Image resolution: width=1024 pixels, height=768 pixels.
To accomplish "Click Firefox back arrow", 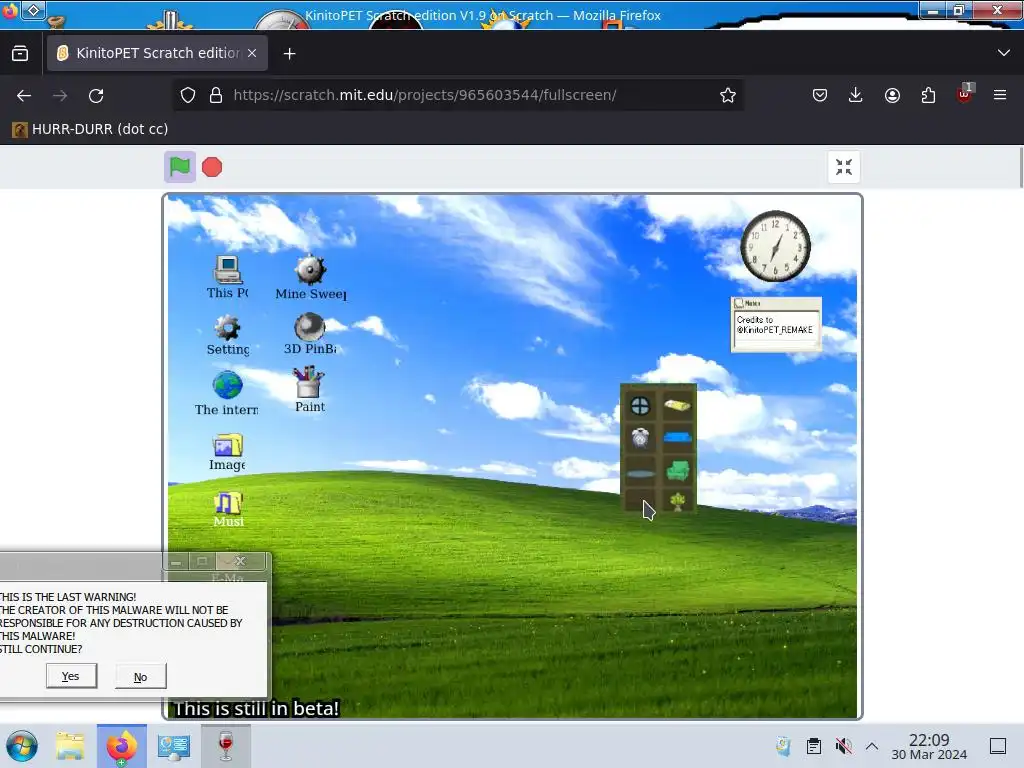I will [x=24, y=95].
